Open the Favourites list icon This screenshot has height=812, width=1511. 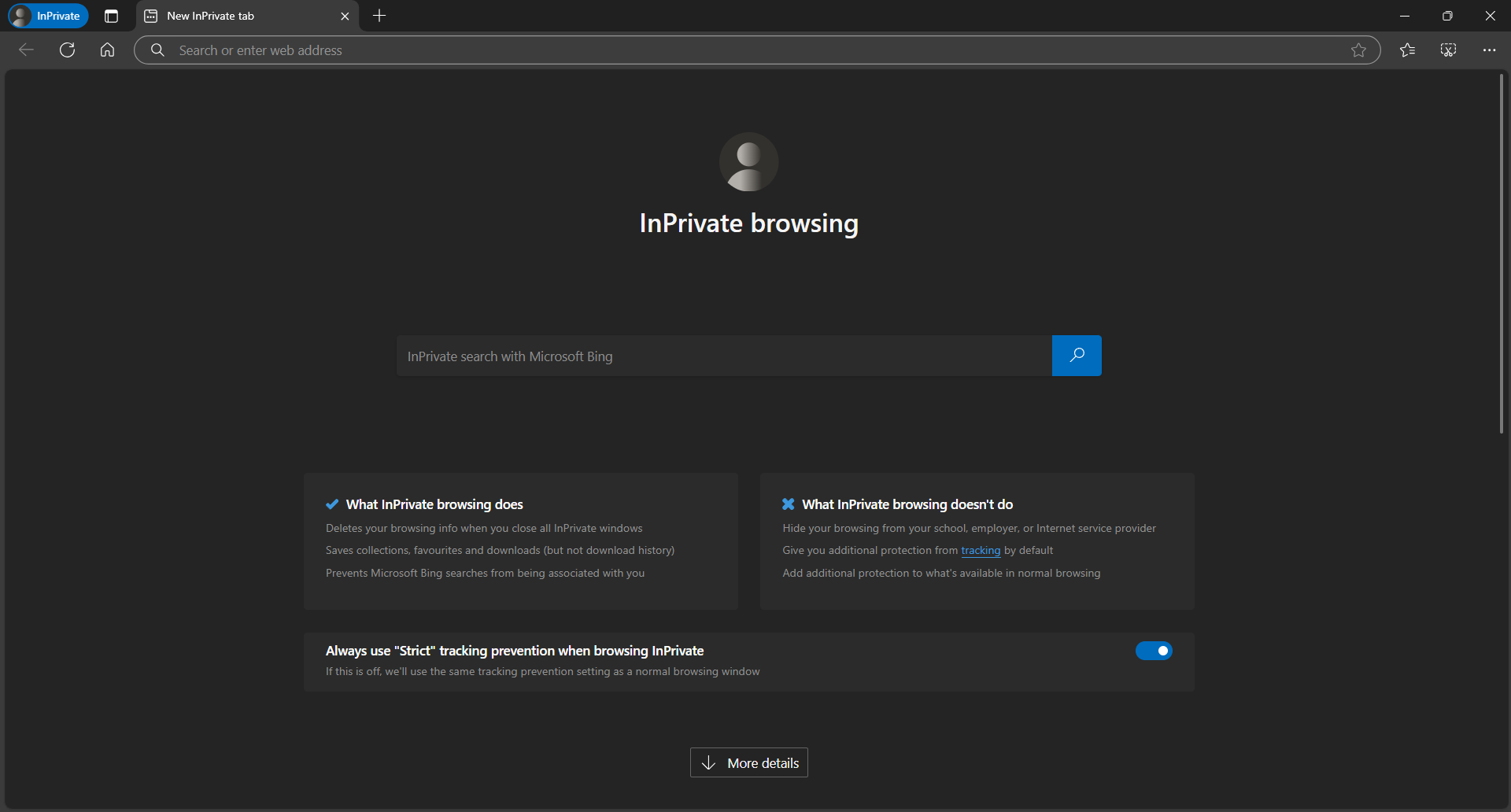click(x=1408, y=50)
